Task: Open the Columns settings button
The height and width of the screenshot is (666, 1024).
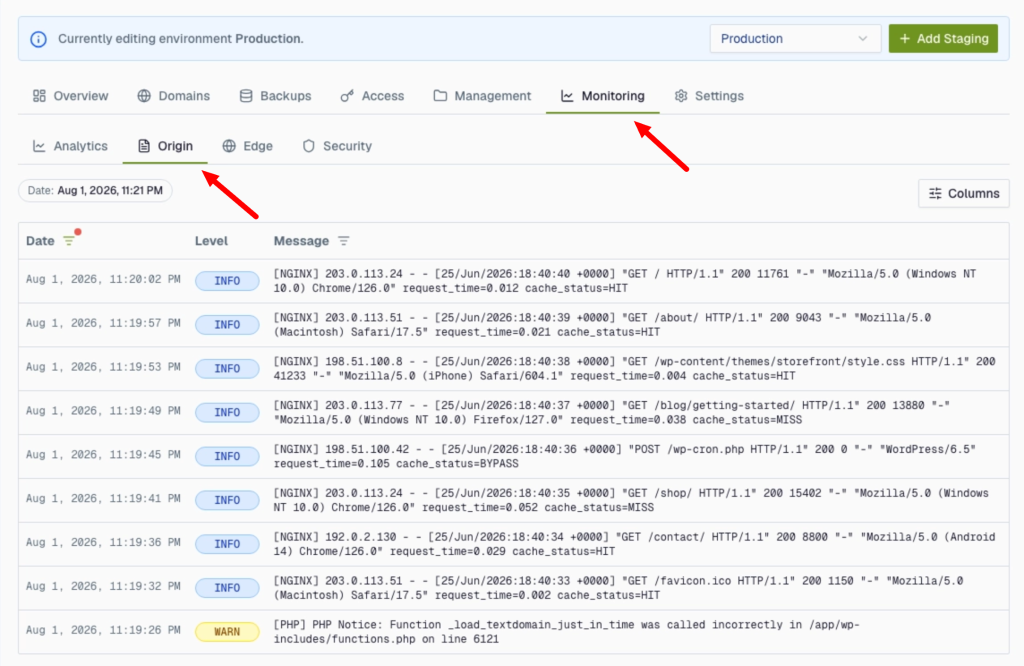Action: 964,193
